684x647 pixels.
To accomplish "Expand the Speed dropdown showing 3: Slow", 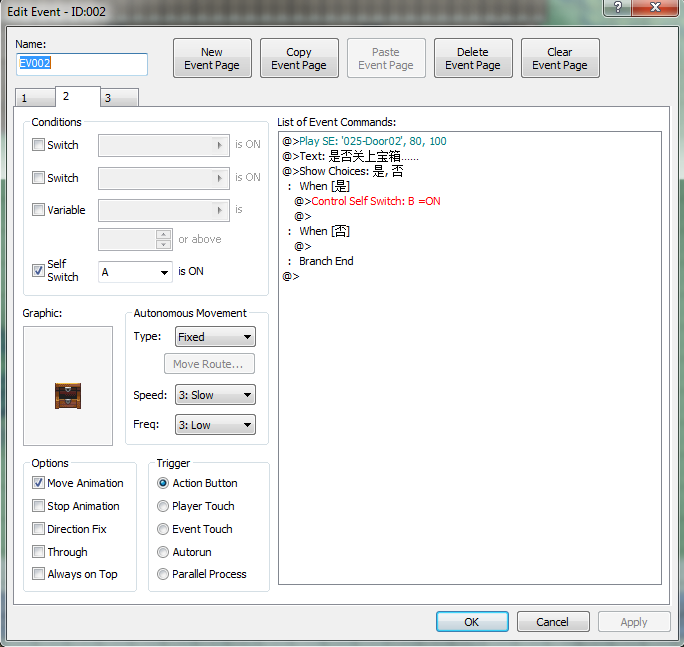I will pos(215,395).
